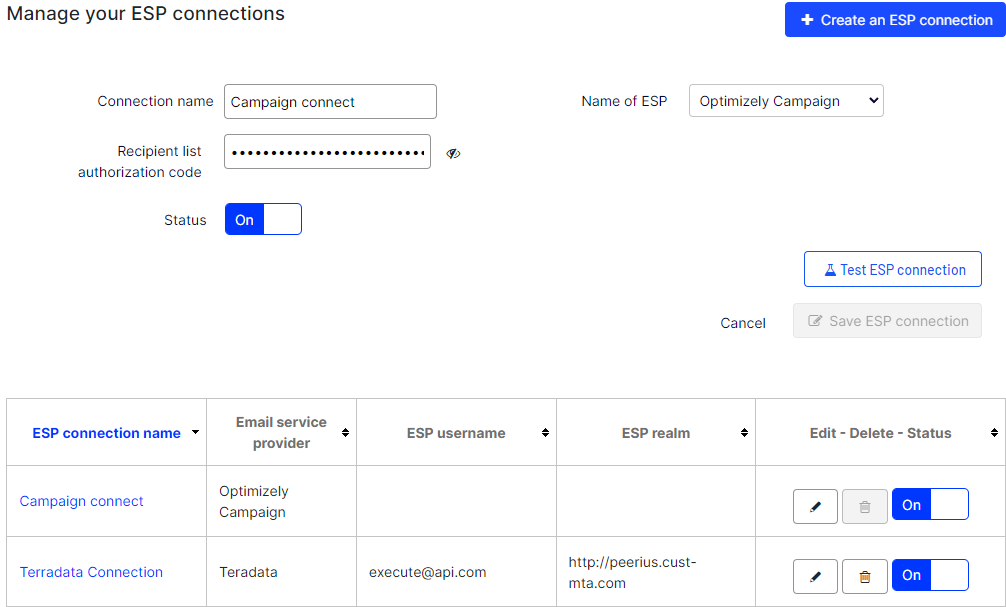The width and height of the screenshot is (1006, 607).
Task: Cancel editing the ESP connection
Action: (x=743, y=323)
